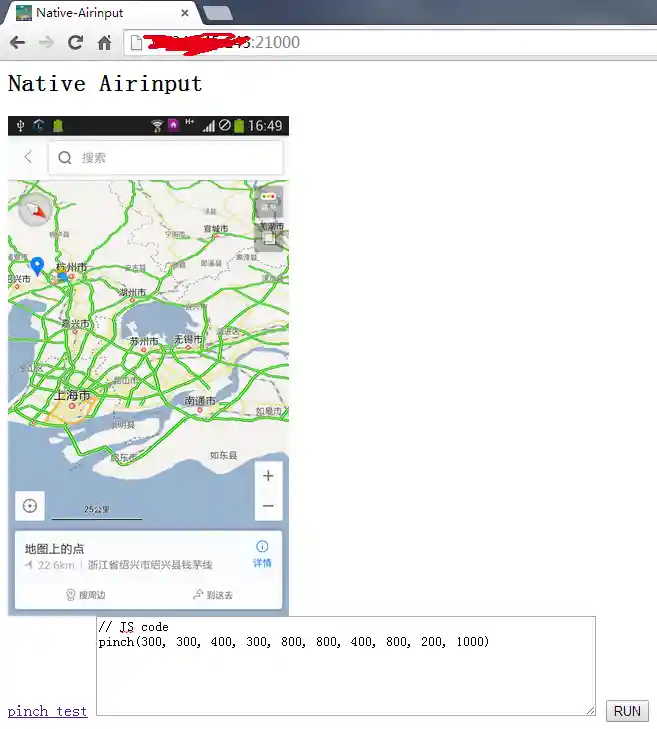
Task: Tap the blue location pin marker
Action: (x=37, y=266)
